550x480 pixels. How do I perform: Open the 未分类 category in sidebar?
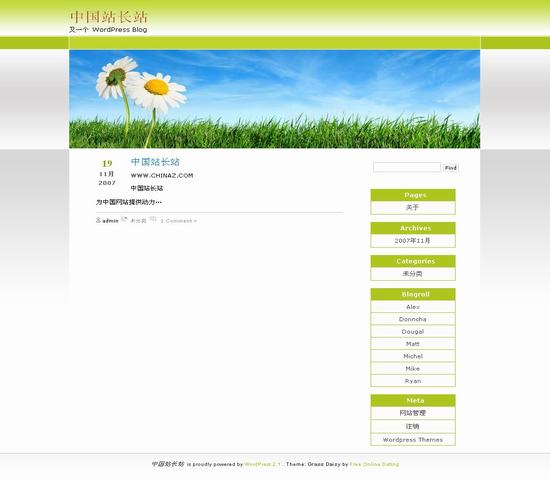[x=412, y=274]
